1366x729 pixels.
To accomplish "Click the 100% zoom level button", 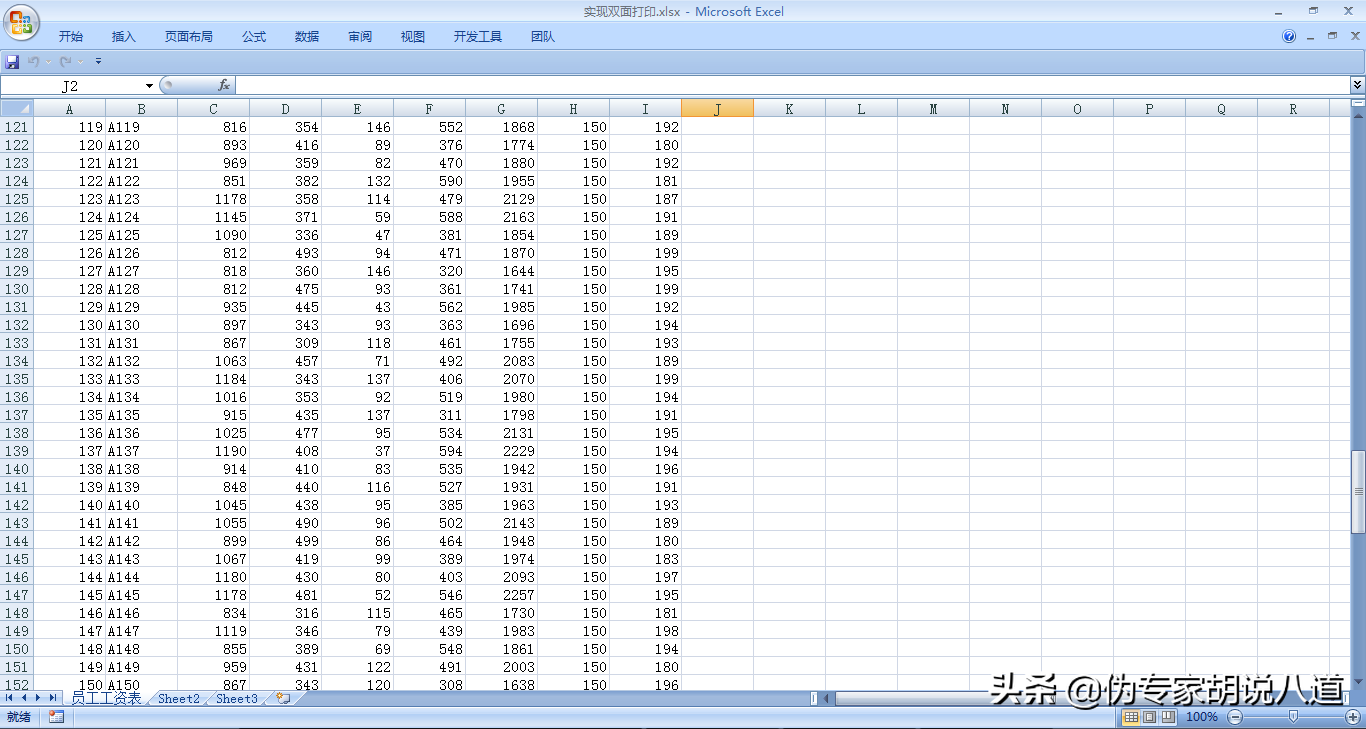I will 1201,717.
